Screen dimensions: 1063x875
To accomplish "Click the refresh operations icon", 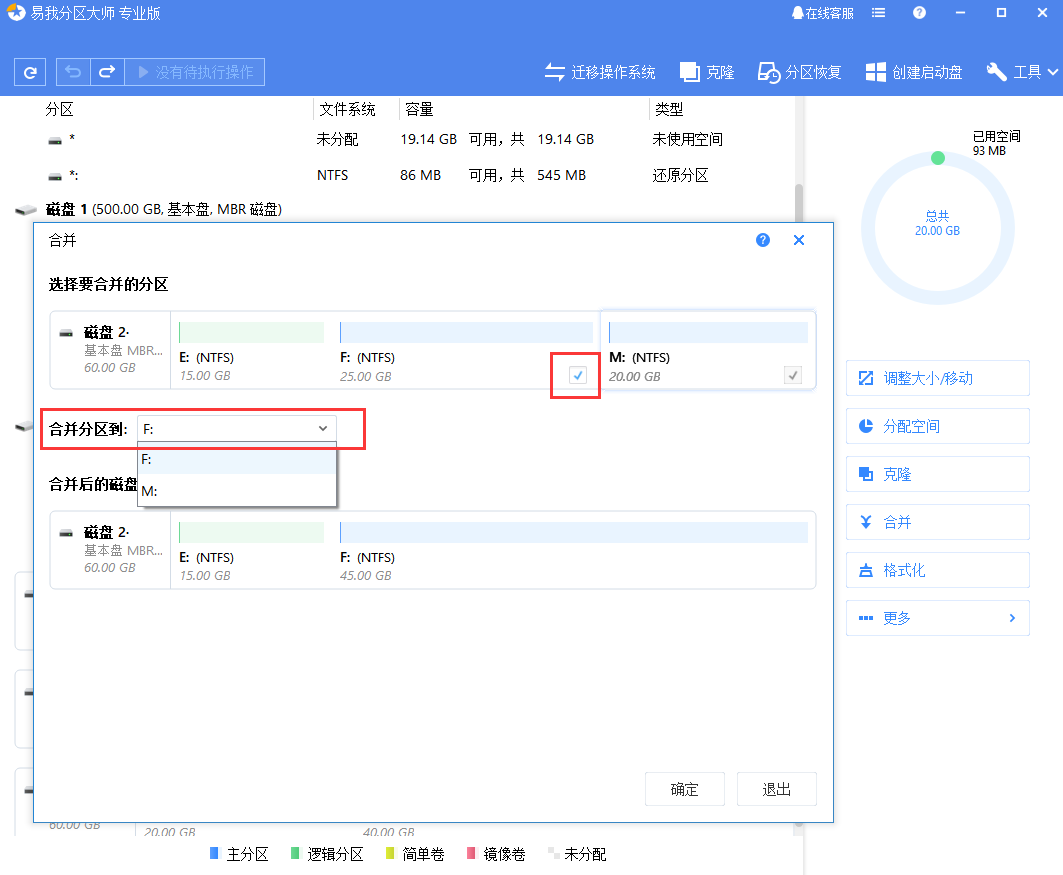I will 29,71.
